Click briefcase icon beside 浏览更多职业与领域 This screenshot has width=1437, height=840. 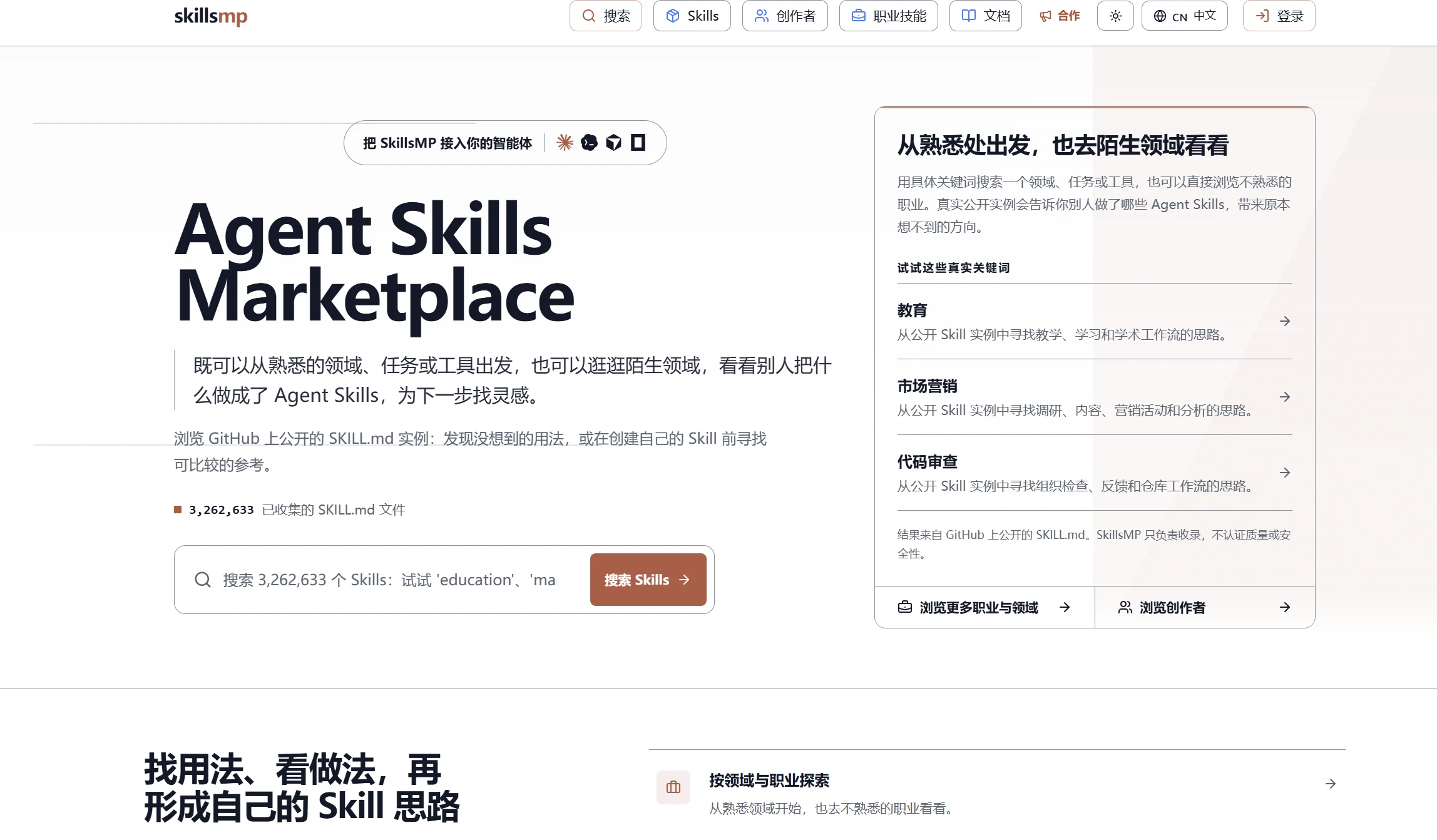[905, 607]
